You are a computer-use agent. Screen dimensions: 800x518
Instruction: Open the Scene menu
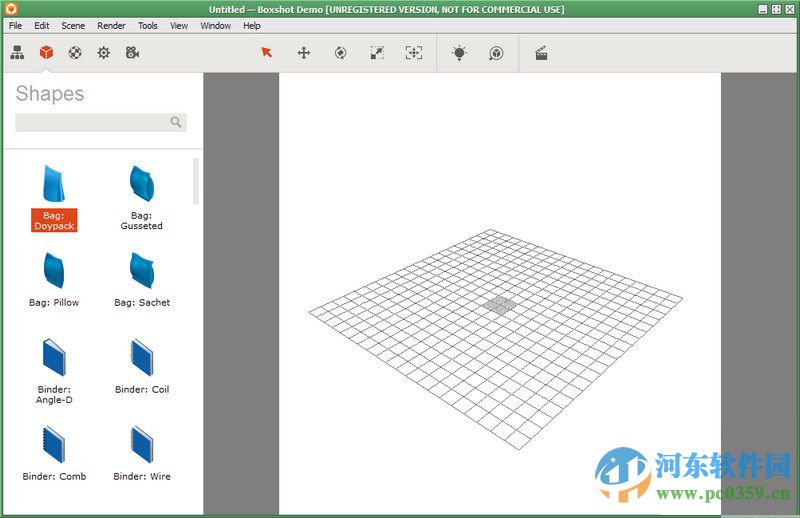73,26
